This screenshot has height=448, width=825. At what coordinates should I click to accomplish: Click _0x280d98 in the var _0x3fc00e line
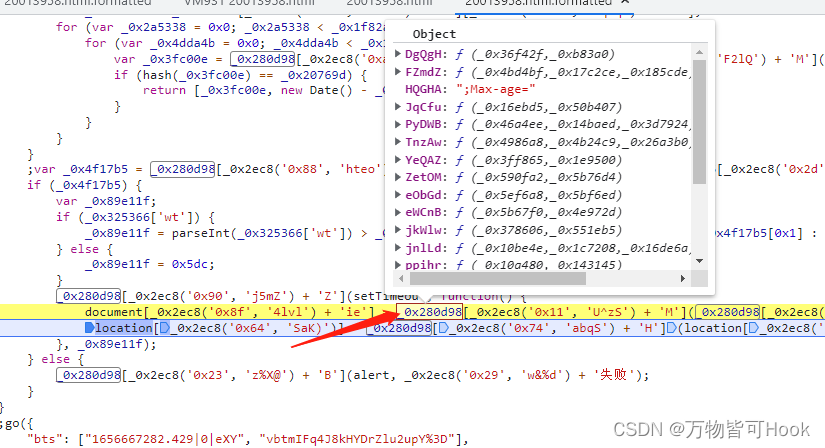click(x=263, y=59)
